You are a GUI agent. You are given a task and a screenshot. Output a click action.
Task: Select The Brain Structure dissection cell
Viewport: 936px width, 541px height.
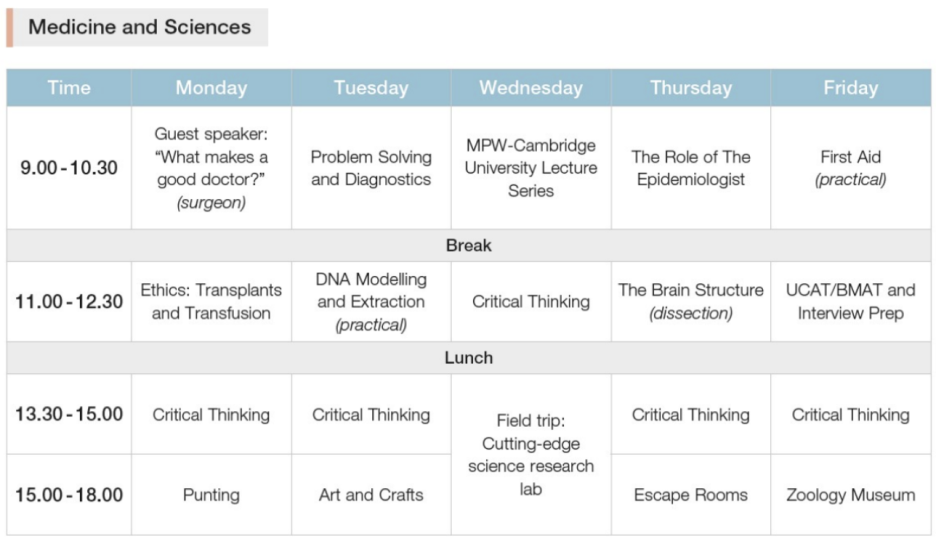(691, 301)
